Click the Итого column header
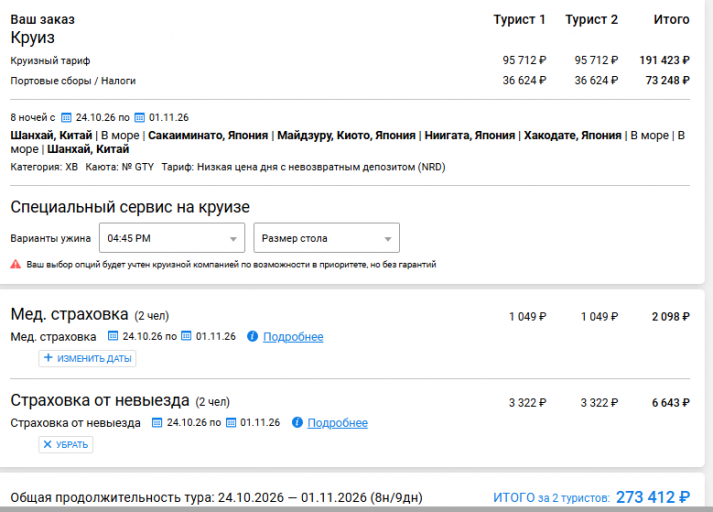The image size is (713, 512). click(x=672, y=20)
